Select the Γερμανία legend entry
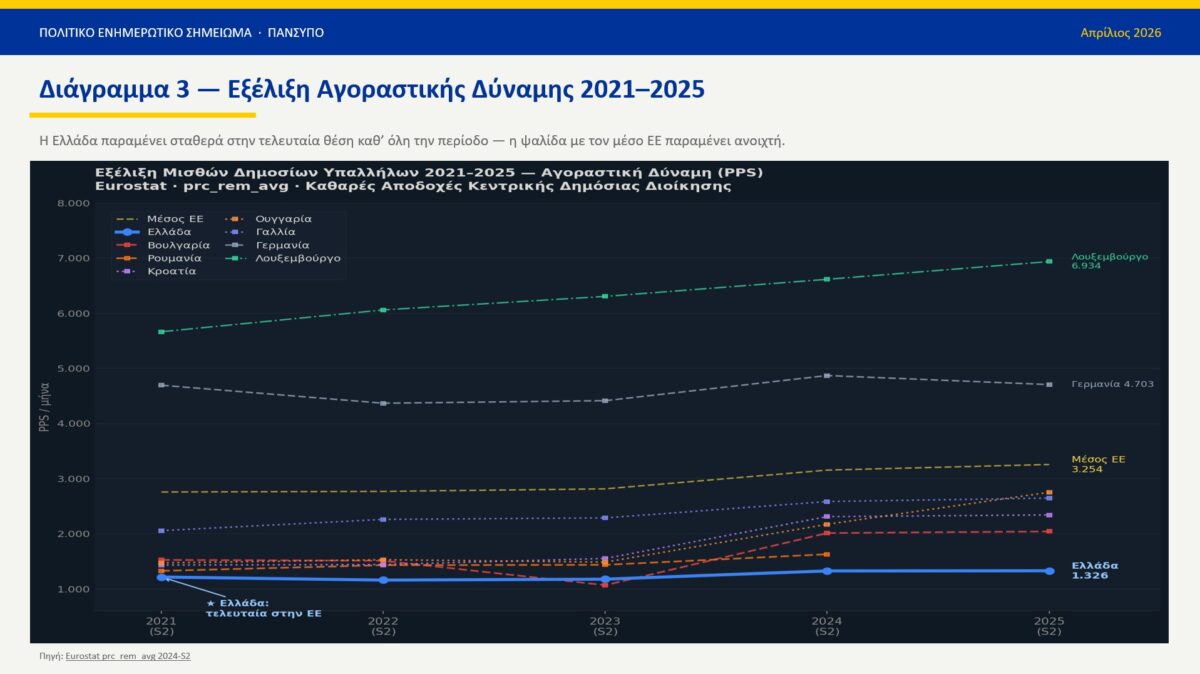 click(282, 245)
